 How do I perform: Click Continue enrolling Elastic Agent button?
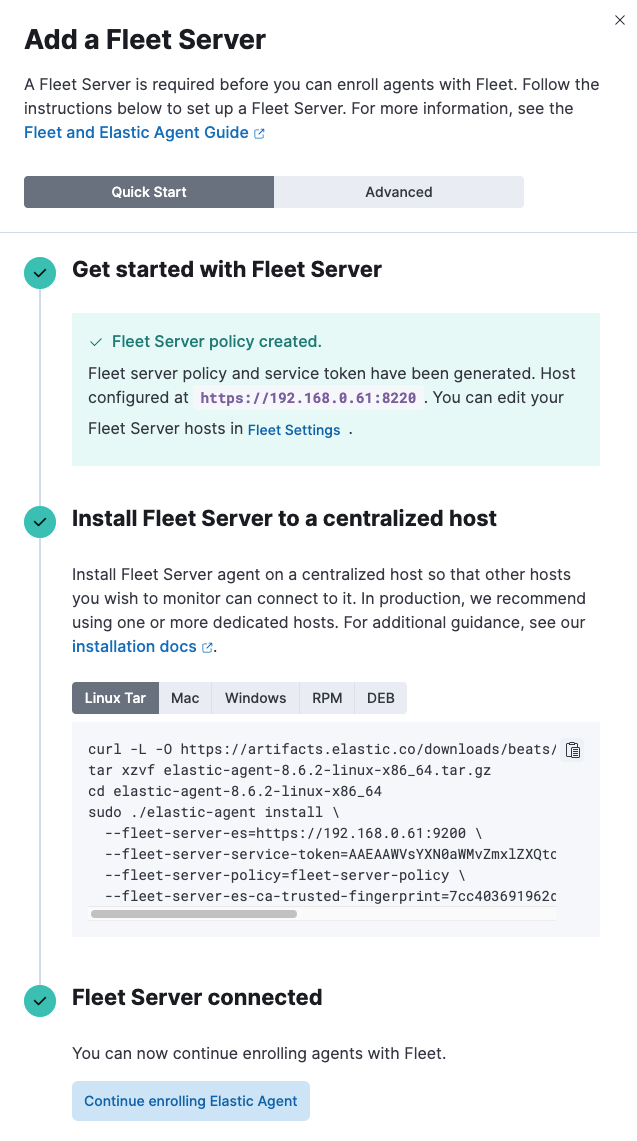click(191, 1101)
